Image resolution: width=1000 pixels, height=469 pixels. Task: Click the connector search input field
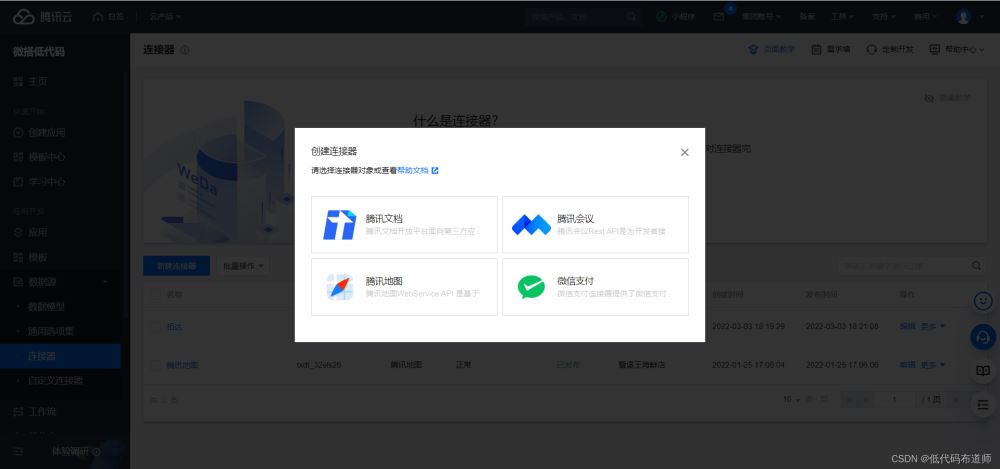[x=902, y=265]
